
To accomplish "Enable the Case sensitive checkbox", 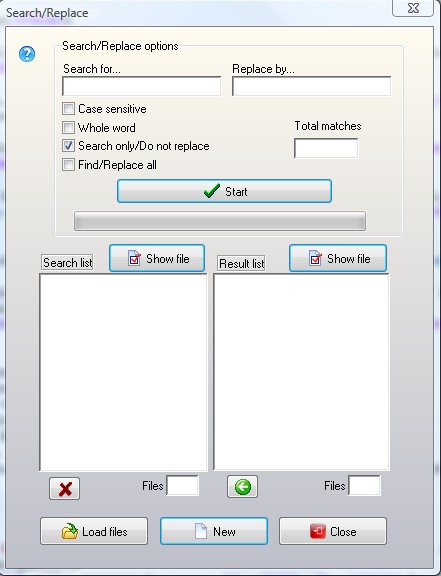I will point(68,109).
